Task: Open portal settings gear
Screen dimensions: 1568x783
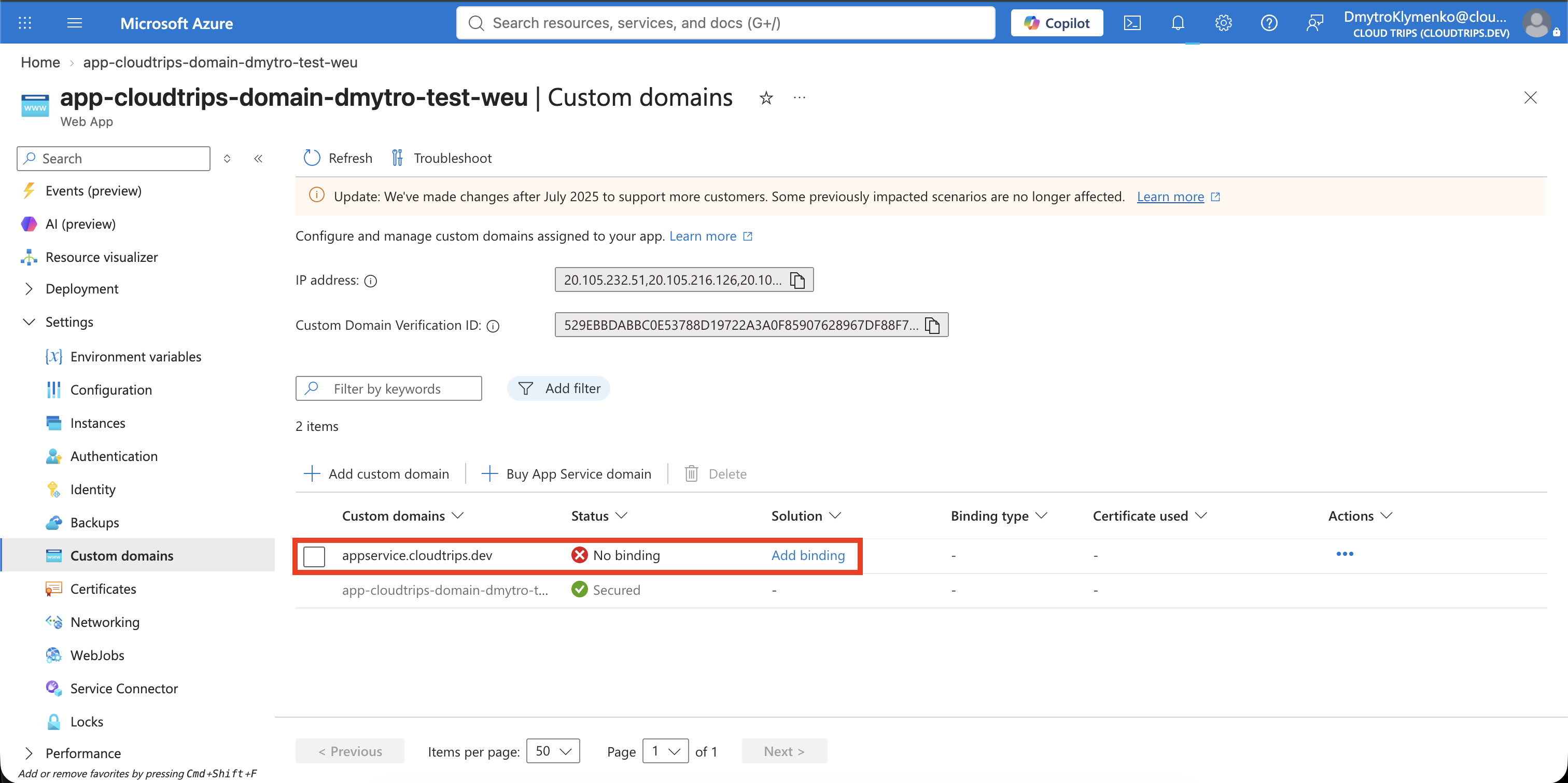Action: (1224, 23)
